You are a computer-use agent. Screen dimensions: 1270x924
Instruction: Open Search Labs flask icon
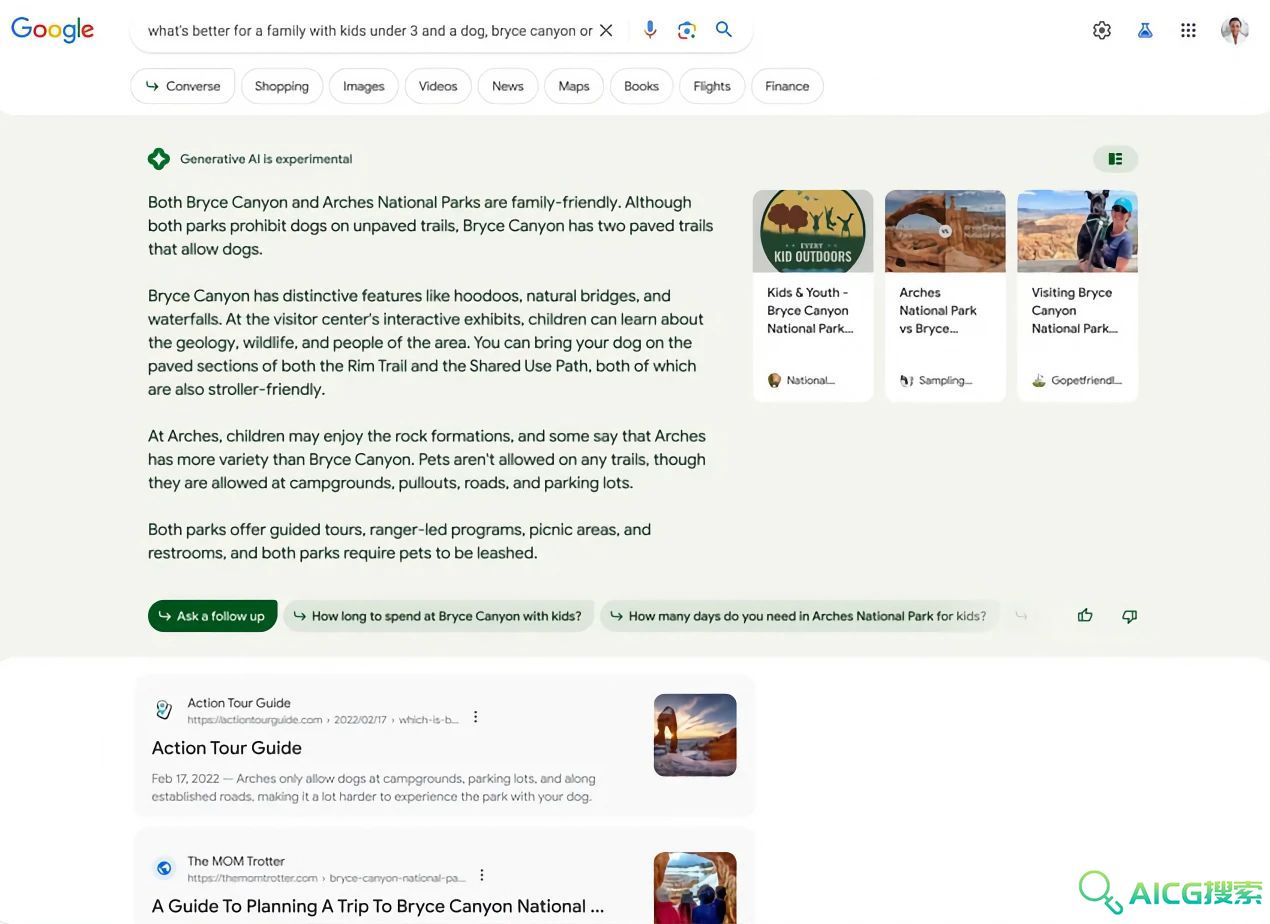coord(1145,30)
